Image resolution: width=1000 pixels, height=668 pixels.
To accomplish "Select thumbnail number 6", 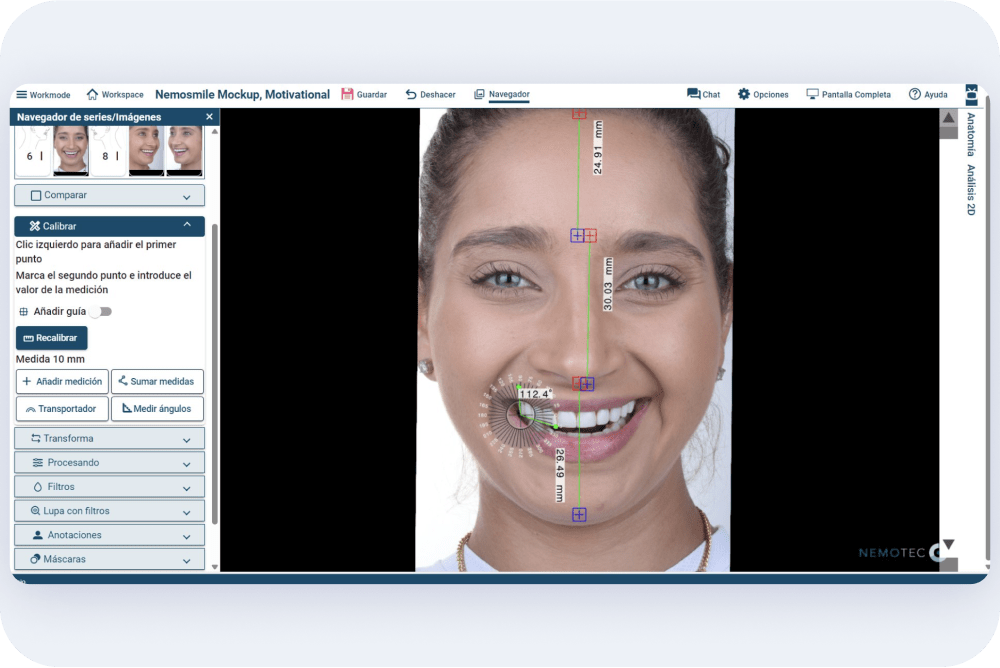I will 33,151.
